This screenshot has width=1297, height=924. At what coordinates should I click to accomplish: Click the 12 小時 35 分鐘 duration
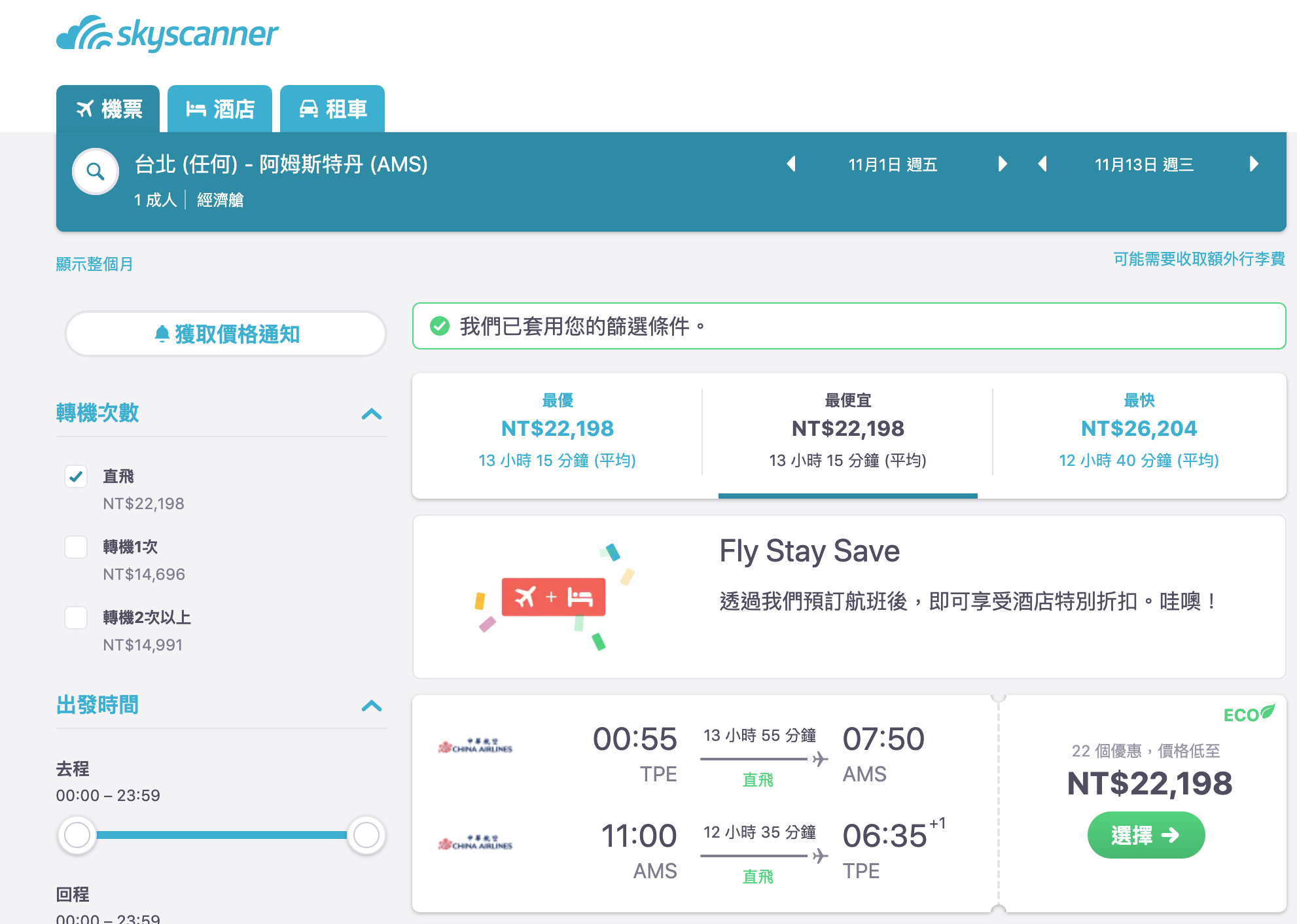[x=760, y=832]
